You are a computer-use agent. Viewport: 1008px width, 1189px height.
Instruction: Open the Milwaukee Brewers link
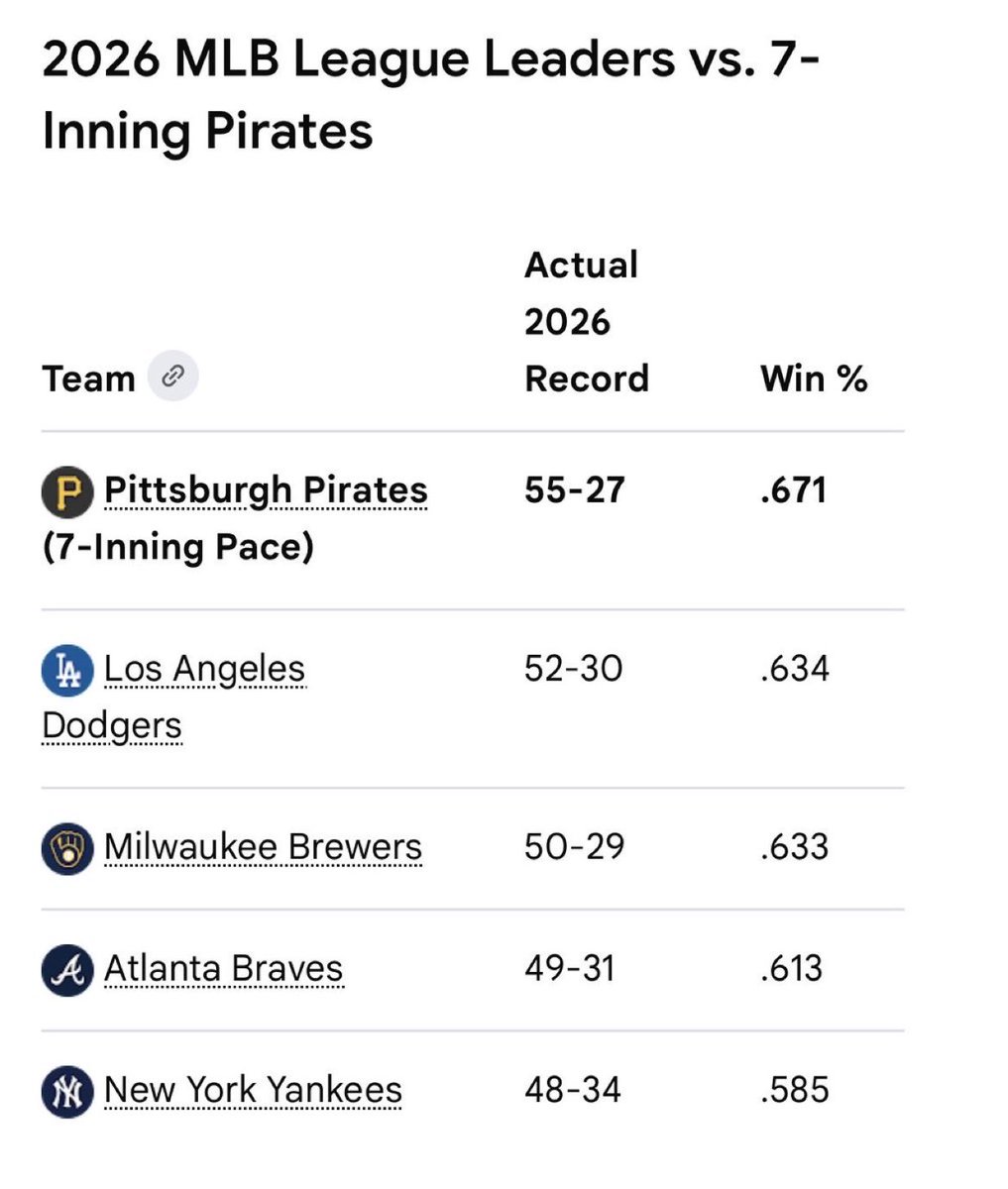[263, 848]
